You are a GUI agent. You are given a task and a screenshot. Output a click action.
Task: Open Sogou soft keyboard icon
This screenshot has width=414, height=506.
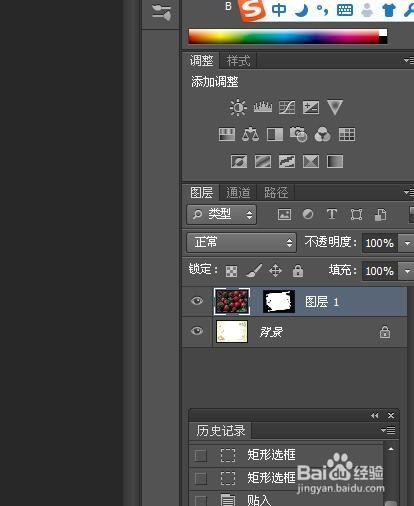point(345,10)
